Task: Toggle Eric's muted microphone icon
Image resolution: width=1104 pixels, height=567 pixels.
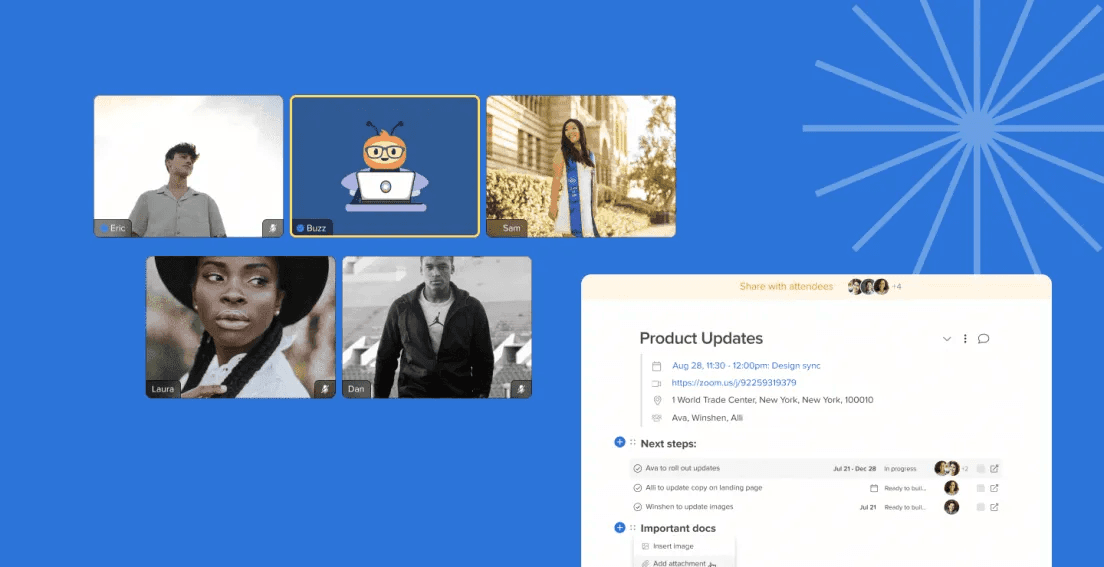Action: (272, 228)
